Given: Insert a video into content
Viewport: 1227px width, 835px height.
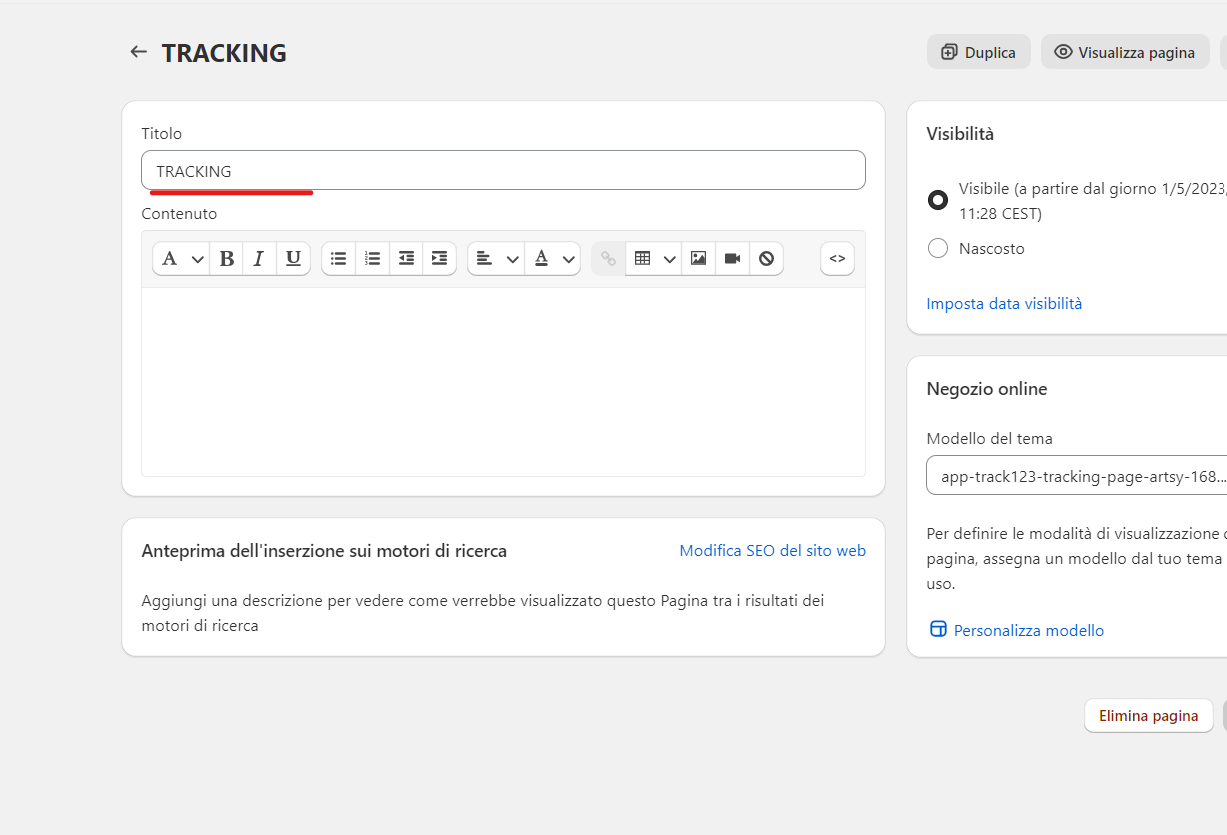Looking at the screenshot, I should click(732, 258).
